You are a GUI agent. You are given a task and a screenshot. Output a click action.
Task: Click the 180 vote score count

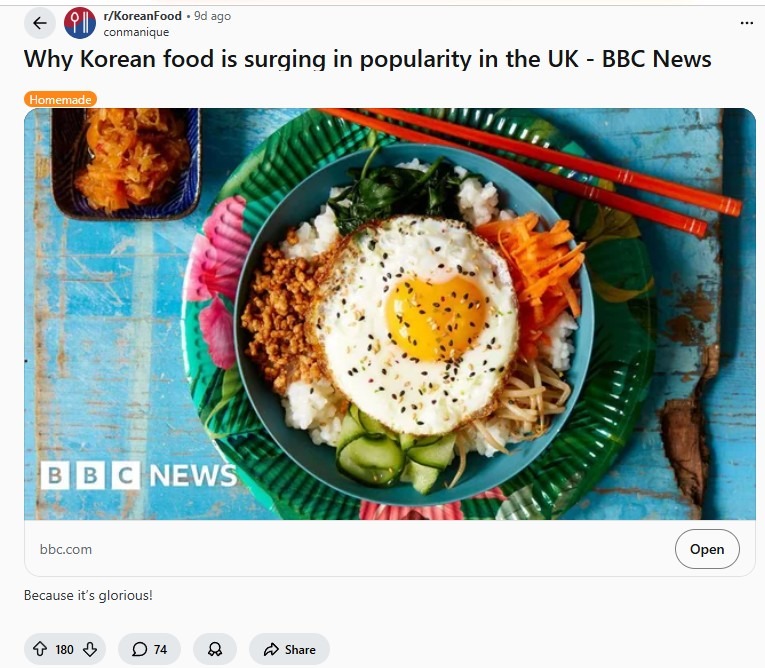pyautogui.click(x=64, y=649)
